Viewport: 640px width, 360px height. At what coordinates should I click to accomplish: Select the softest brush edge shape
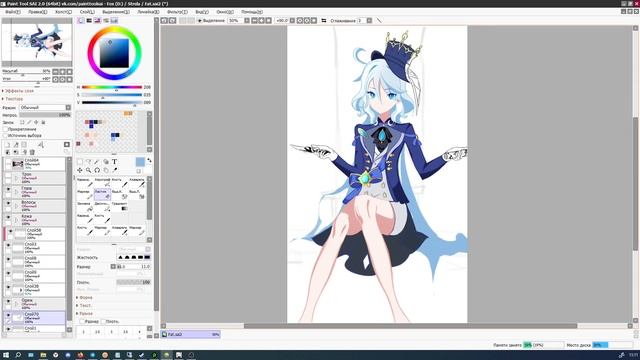coord(120,258)
